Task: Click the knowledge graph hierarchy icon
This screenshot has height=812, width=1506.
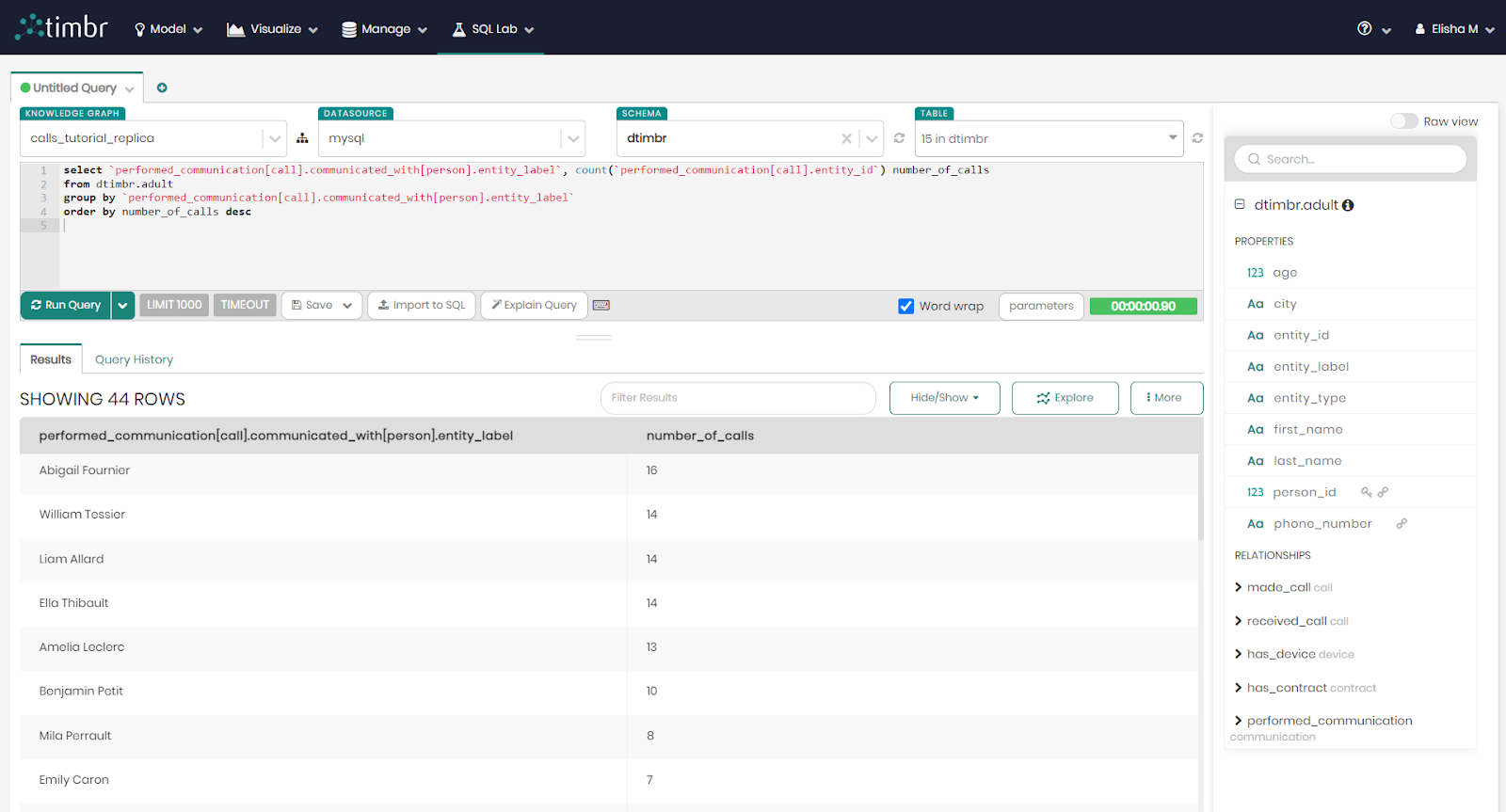Action: (302, 138)
